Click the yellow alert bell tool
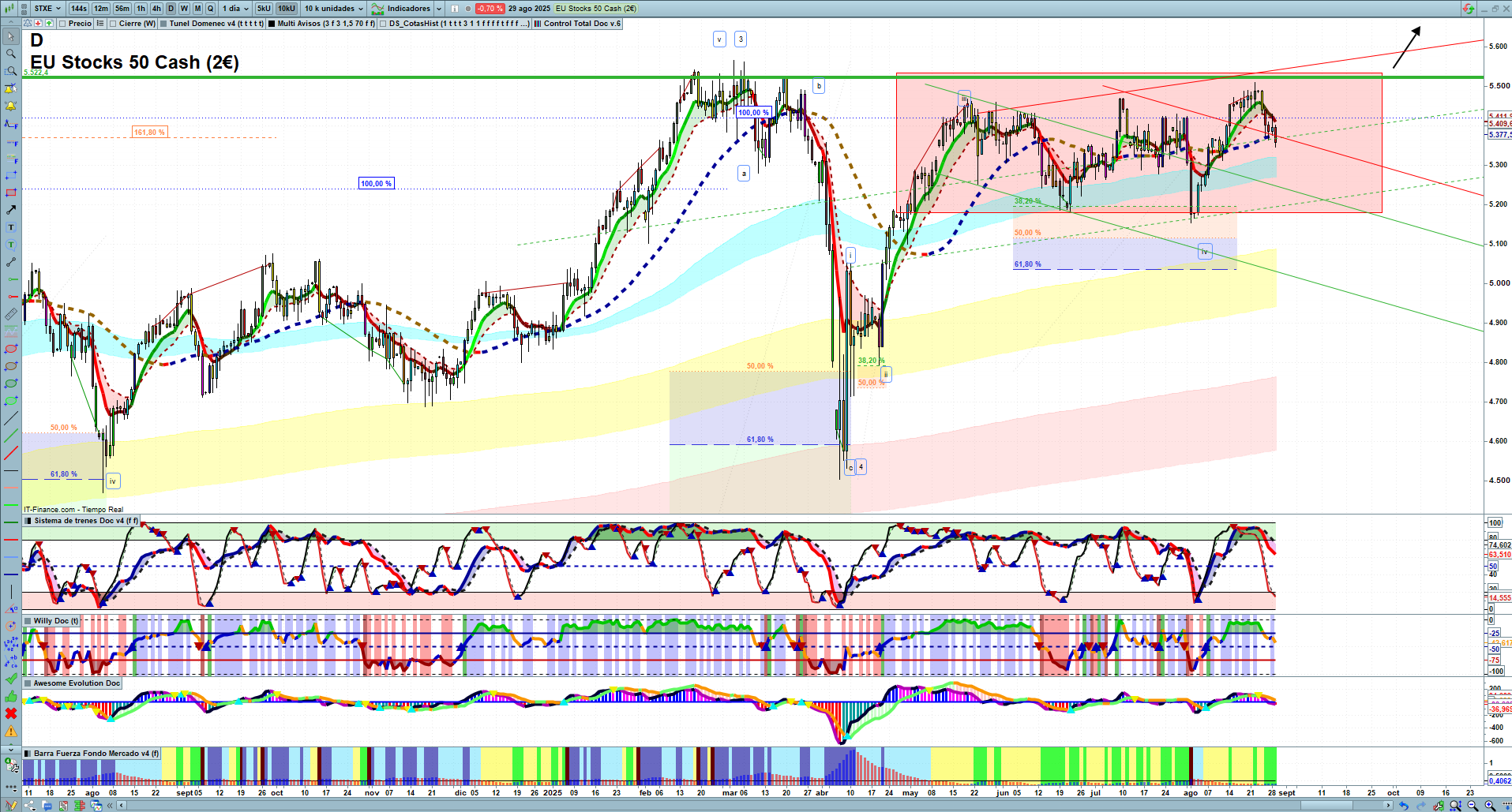Image resolution: width=1512 pixels, height=812 pixels. tap(11, 106)
